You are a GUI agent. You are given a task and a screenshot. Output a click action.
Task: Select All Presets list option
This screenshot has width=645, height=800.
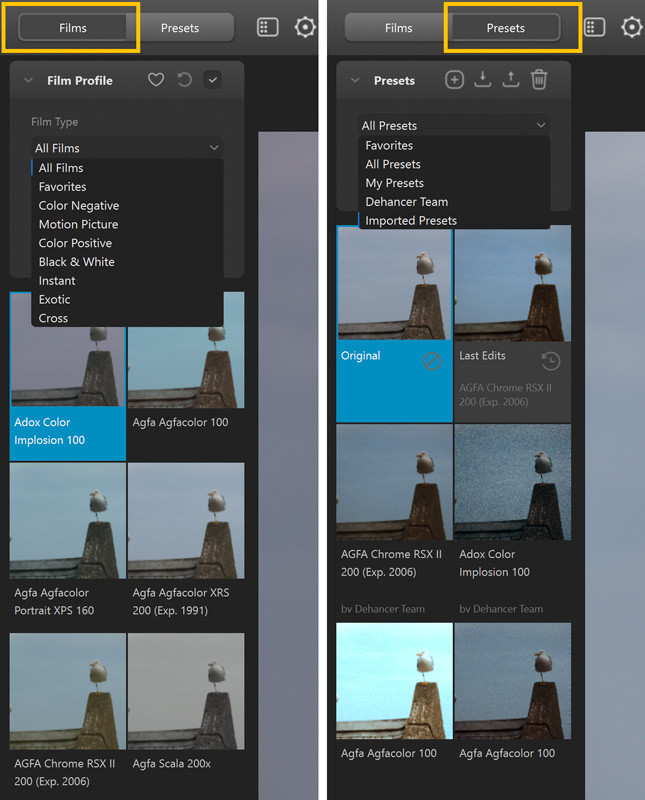pos(454,164)
